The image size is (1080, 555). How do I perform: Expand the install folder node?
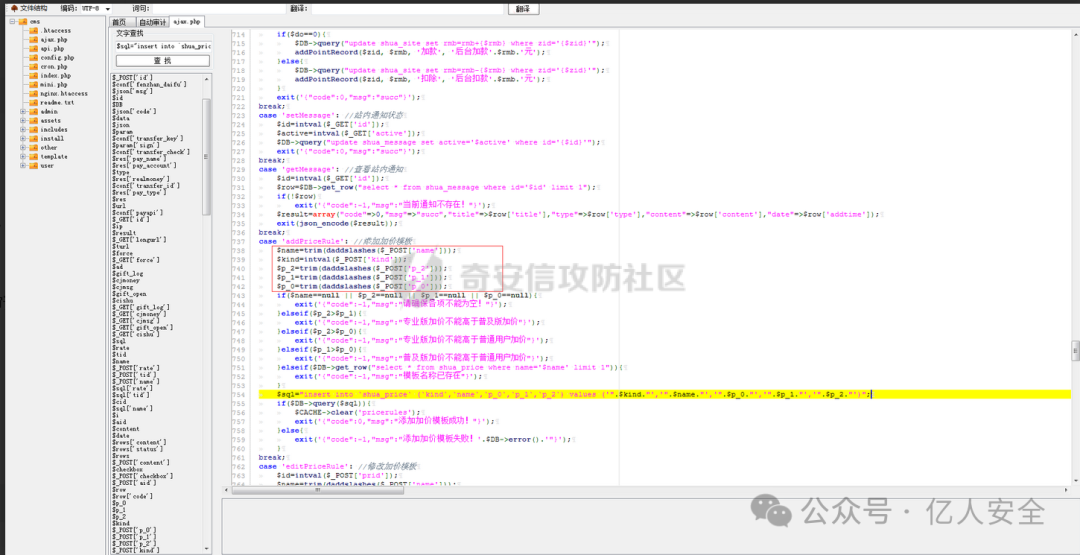point(23,138)
